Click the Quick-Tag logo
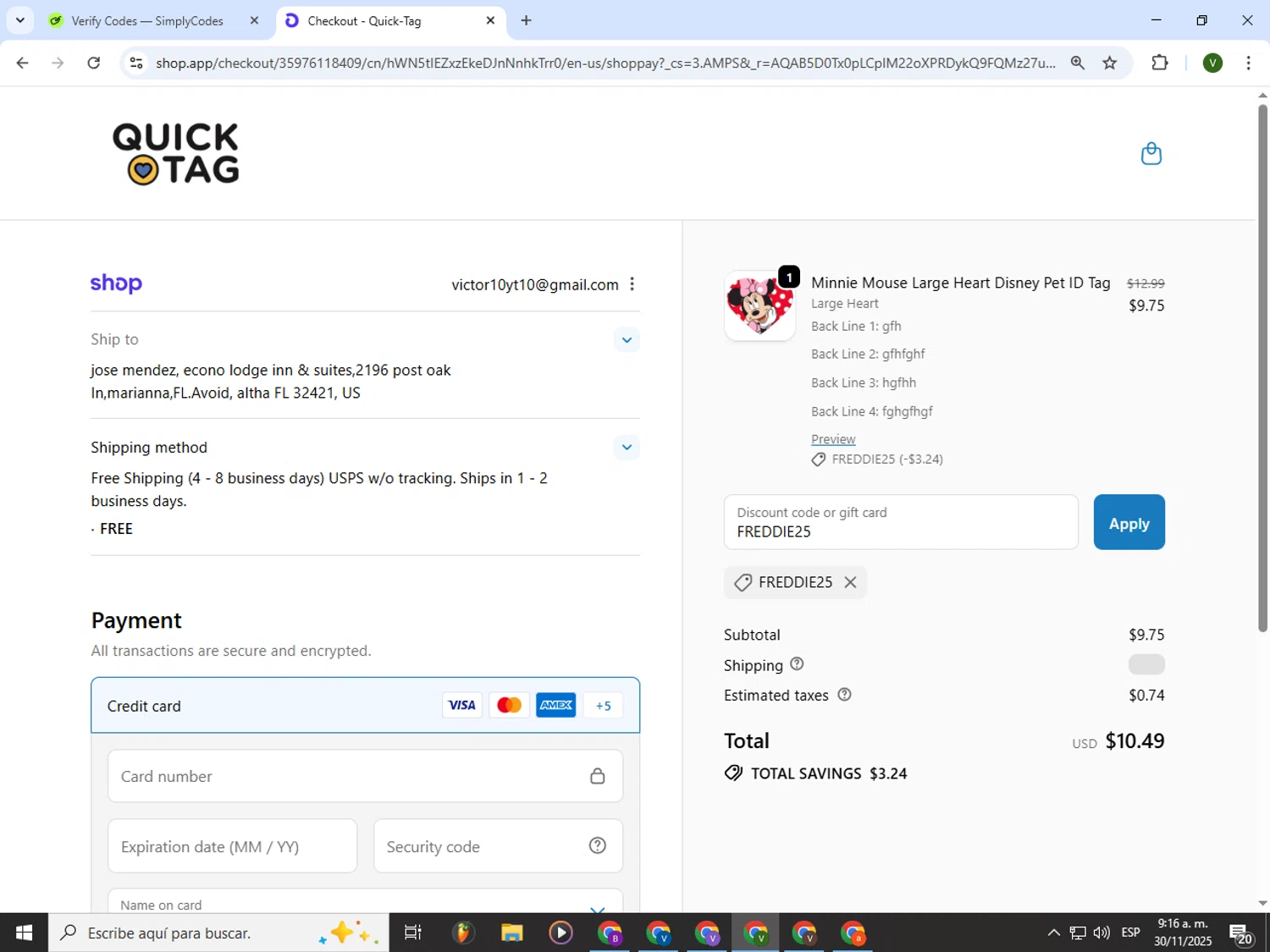Viewport: 1270px width, 952px height. [176, 153]
